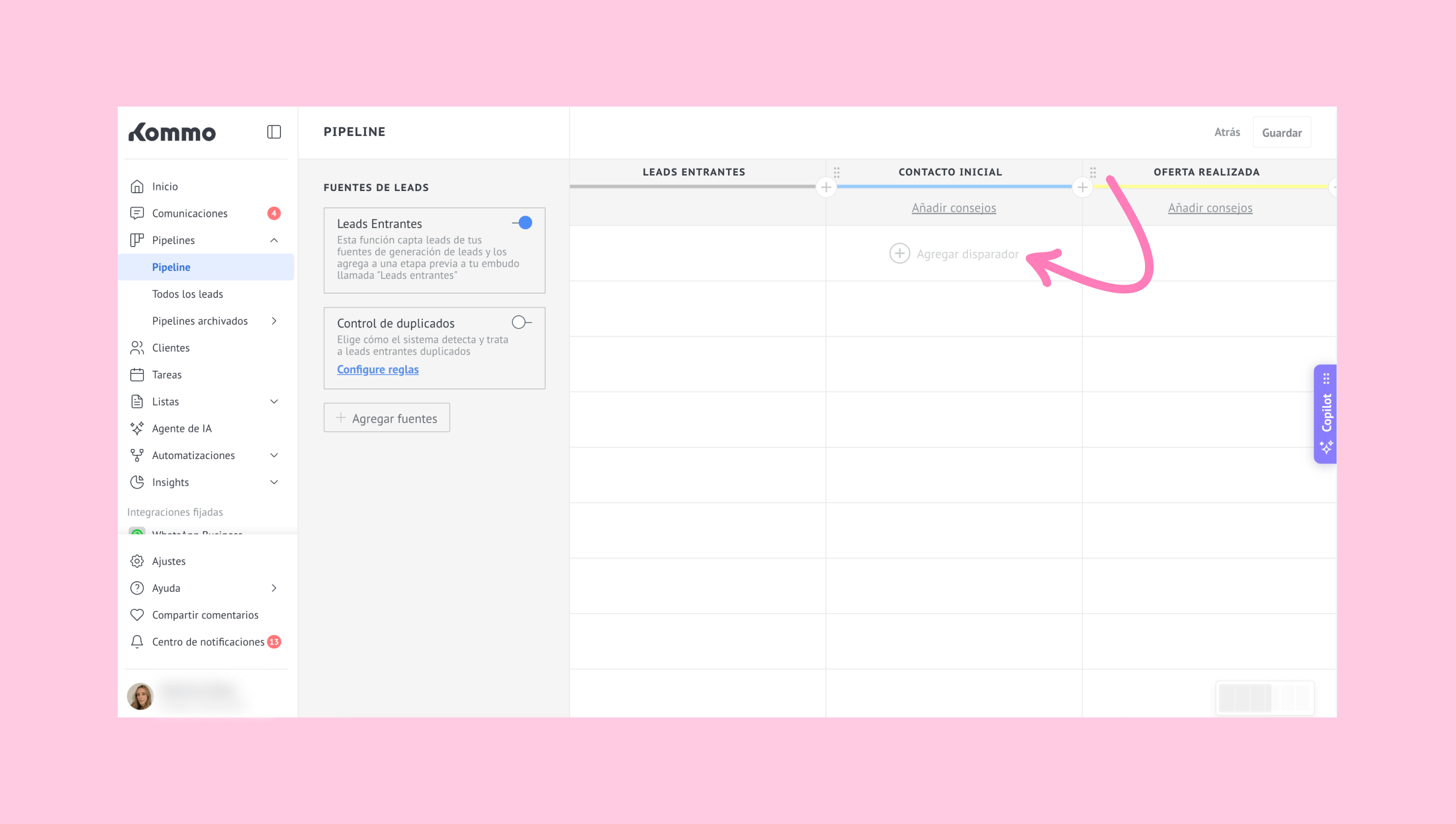Open Pipelines archivados menu item
Image resolution: width=1456 pixels, height=824 pixels.
click(x=200, y=321)
